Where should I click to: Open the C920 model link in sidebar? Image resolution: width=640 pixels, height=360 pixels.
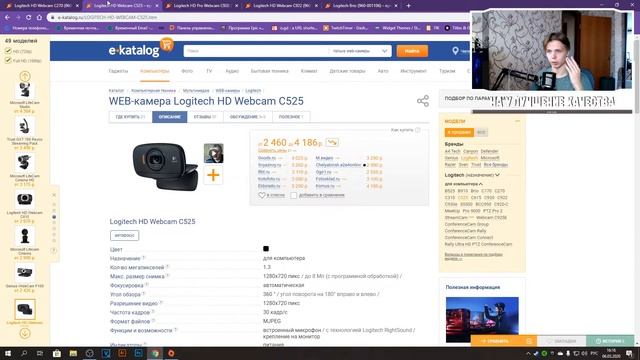click(x=489, y=198)
